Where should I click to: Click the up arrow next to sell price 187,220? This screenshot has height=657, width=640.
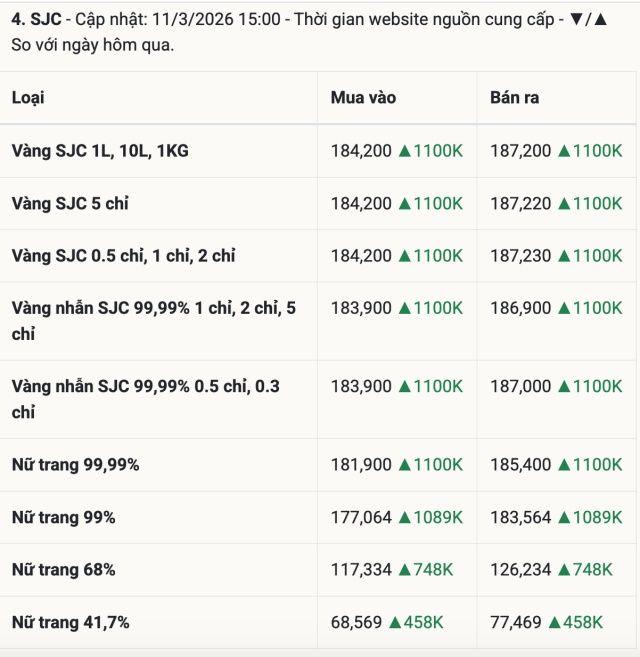click(564, 203)
